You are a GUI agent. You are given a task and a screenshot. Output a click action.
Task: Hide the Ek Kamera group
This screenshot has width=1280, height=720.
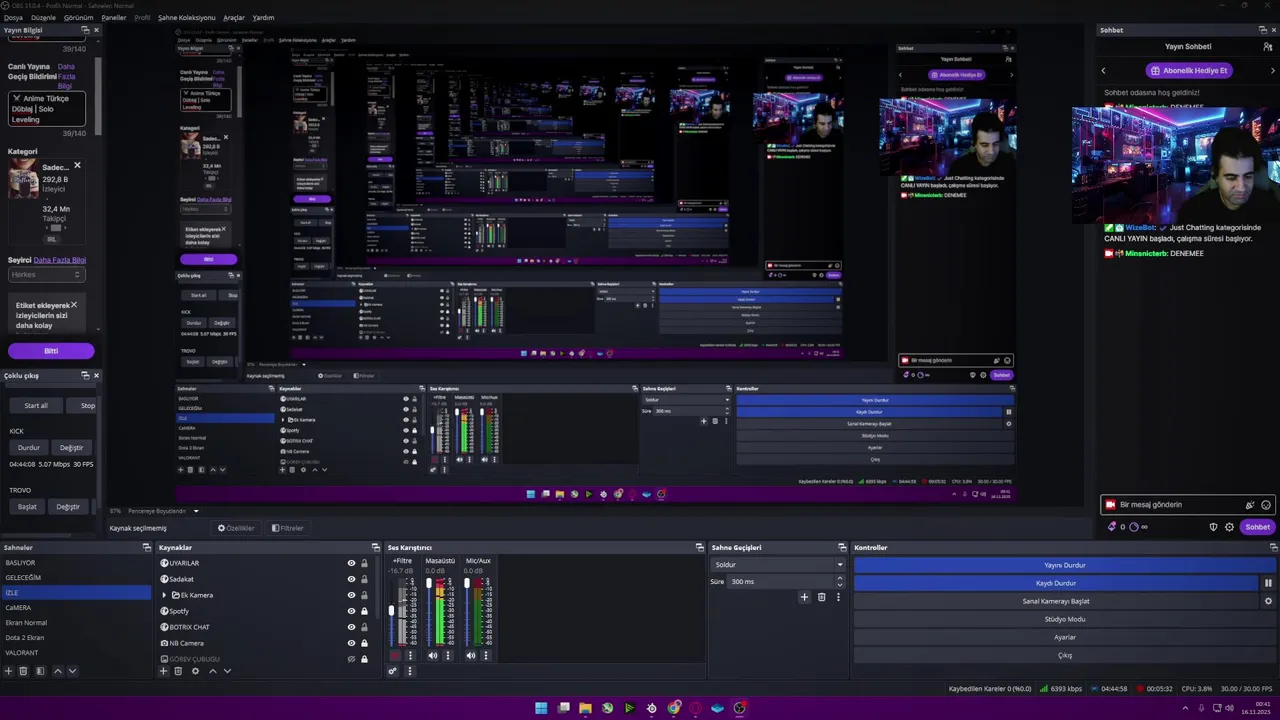(351, 595)
